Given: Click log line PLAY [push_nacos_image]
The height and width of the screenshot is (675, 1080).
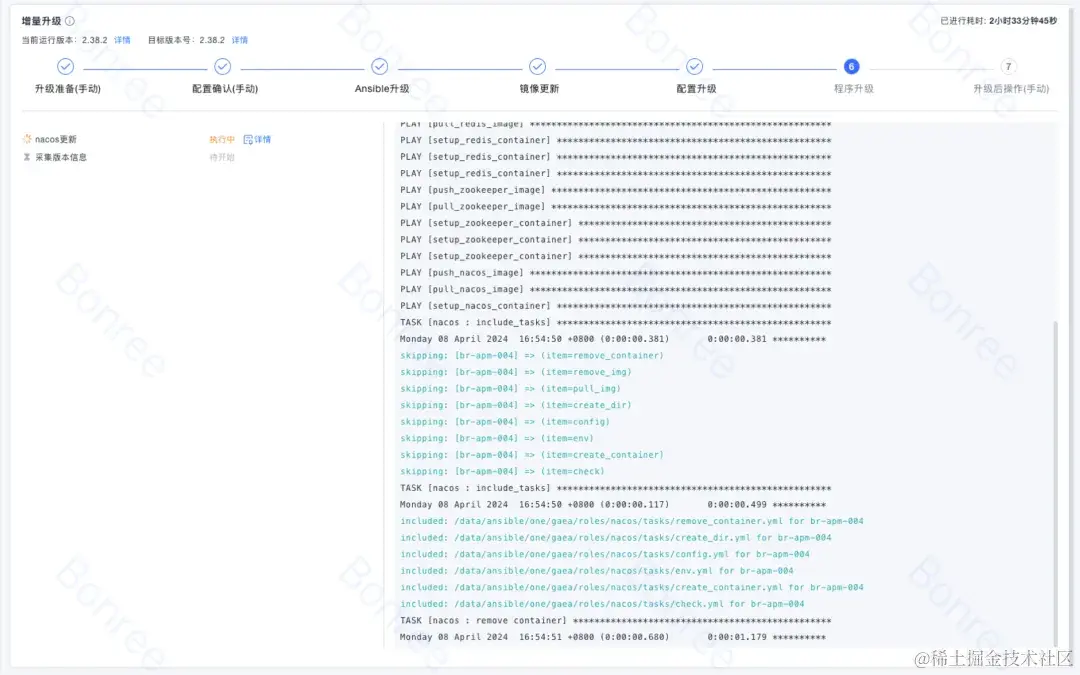Looking at the screenshot, I should pyautogui.click(x=615, y=273).
